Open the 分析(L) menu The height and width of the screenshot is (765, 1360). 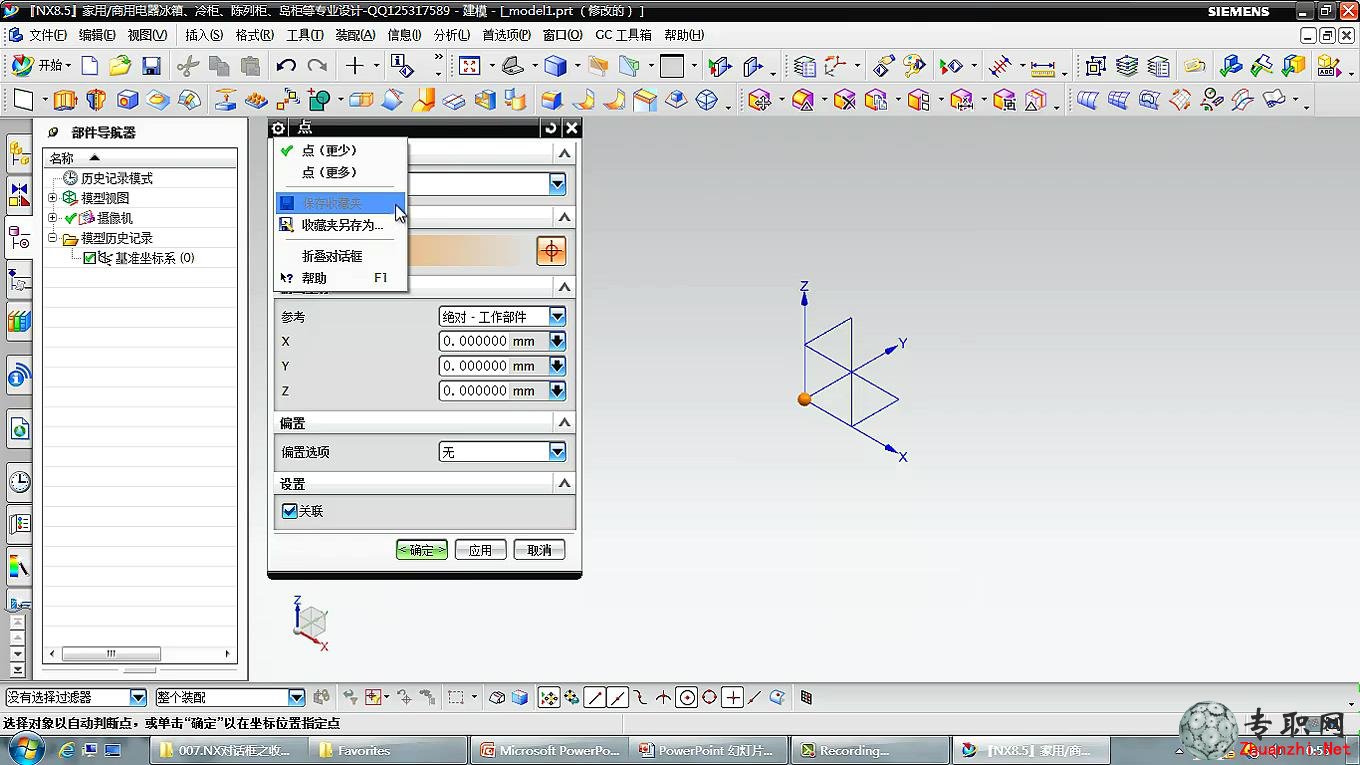(452, 35)
